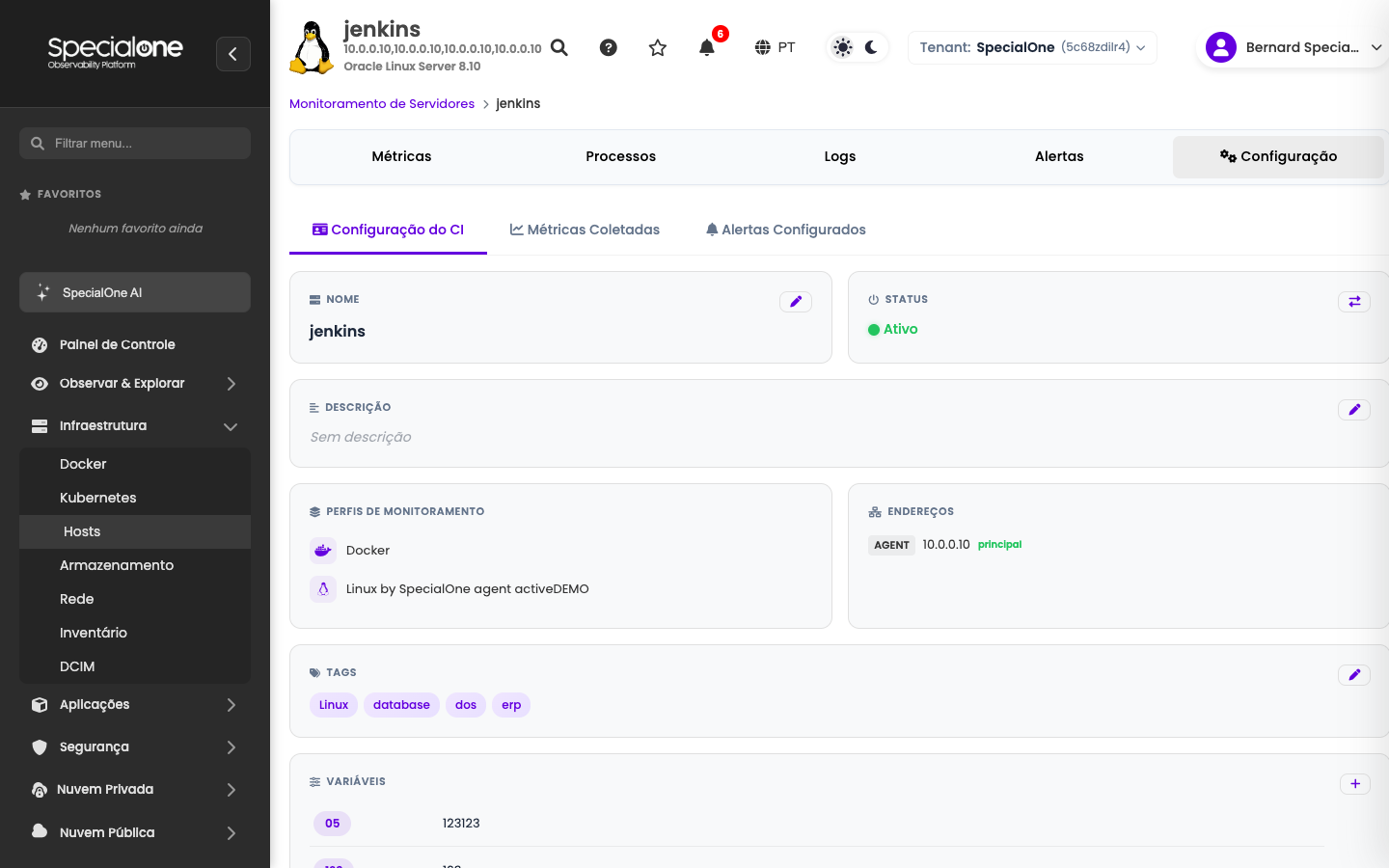Viewport: 1389px width, 868px height.
Task: Click the variable value 123123
Action: pos(461,824)
